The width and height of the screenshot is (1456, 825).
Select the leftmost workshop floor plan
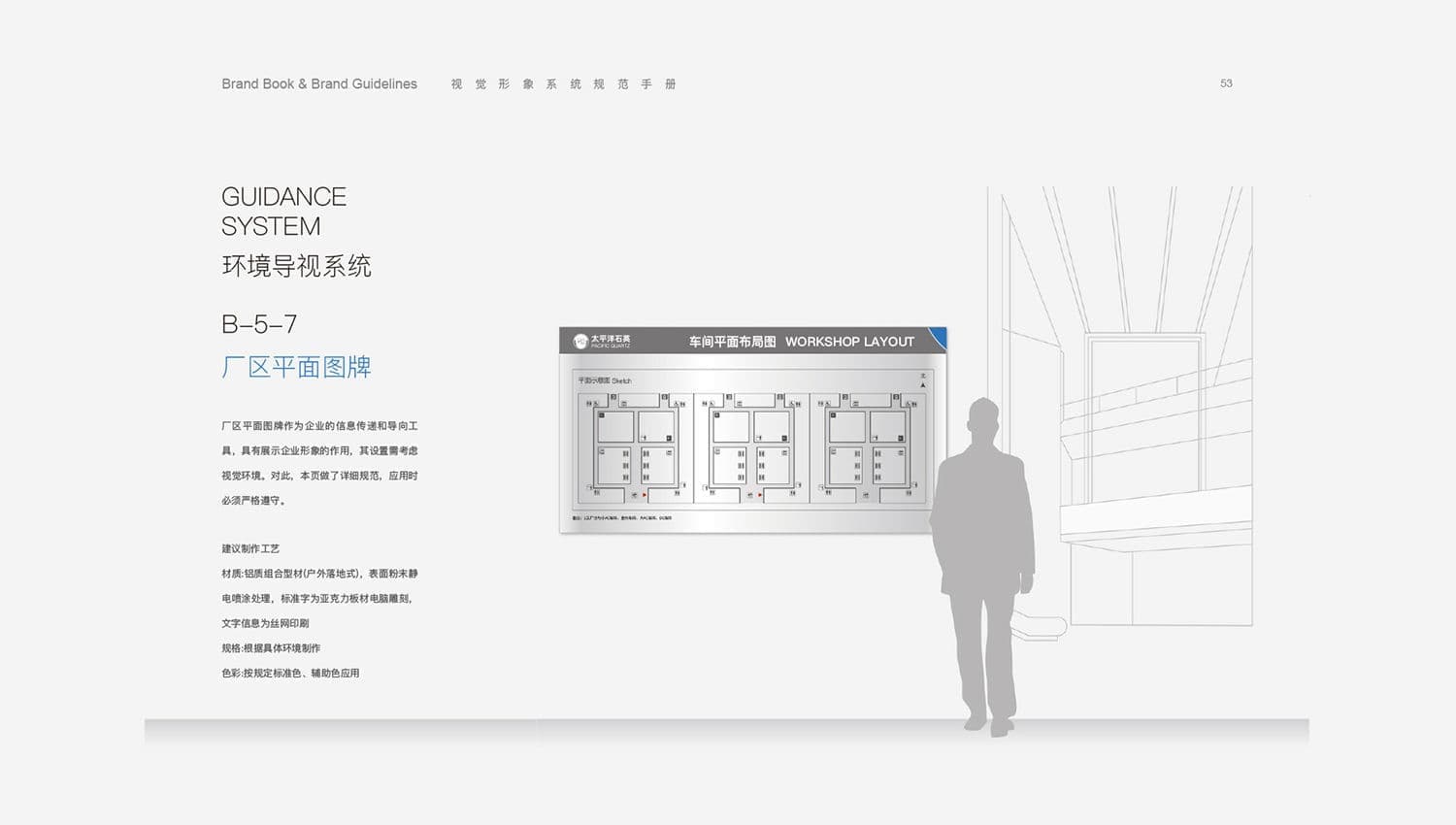click(636, 447)
